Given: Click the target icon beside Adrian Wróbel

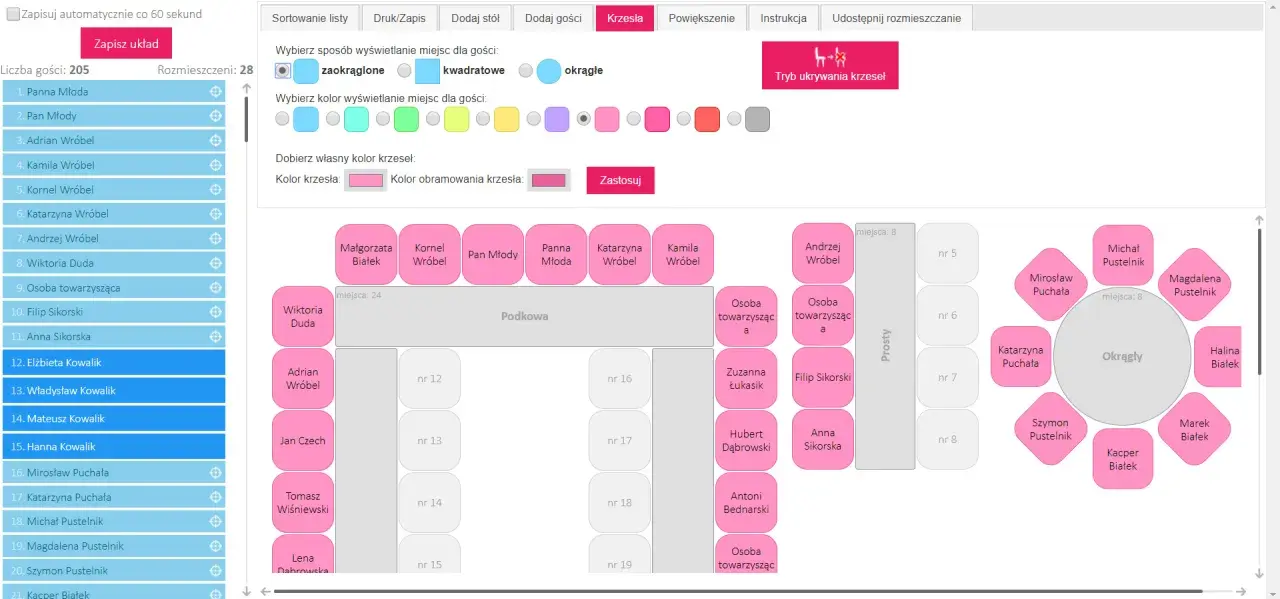Looking at the screenshot, I should click(215, 141).
